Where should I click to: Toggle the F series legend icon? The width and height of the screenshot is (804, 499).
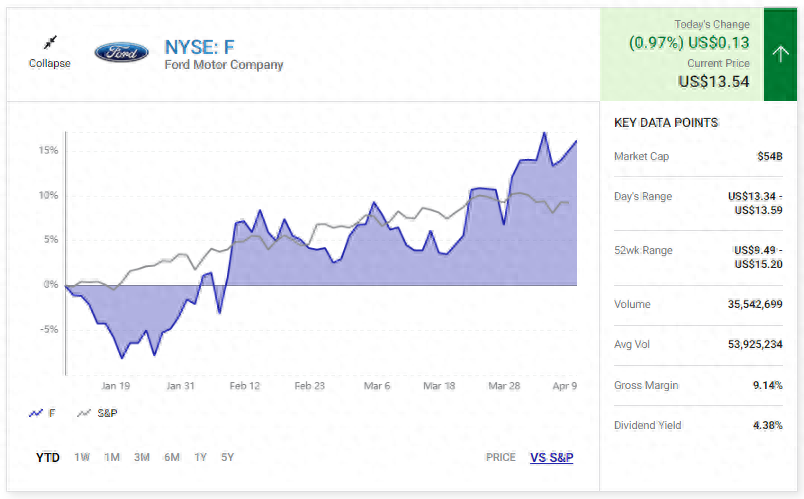coord(35,413)
